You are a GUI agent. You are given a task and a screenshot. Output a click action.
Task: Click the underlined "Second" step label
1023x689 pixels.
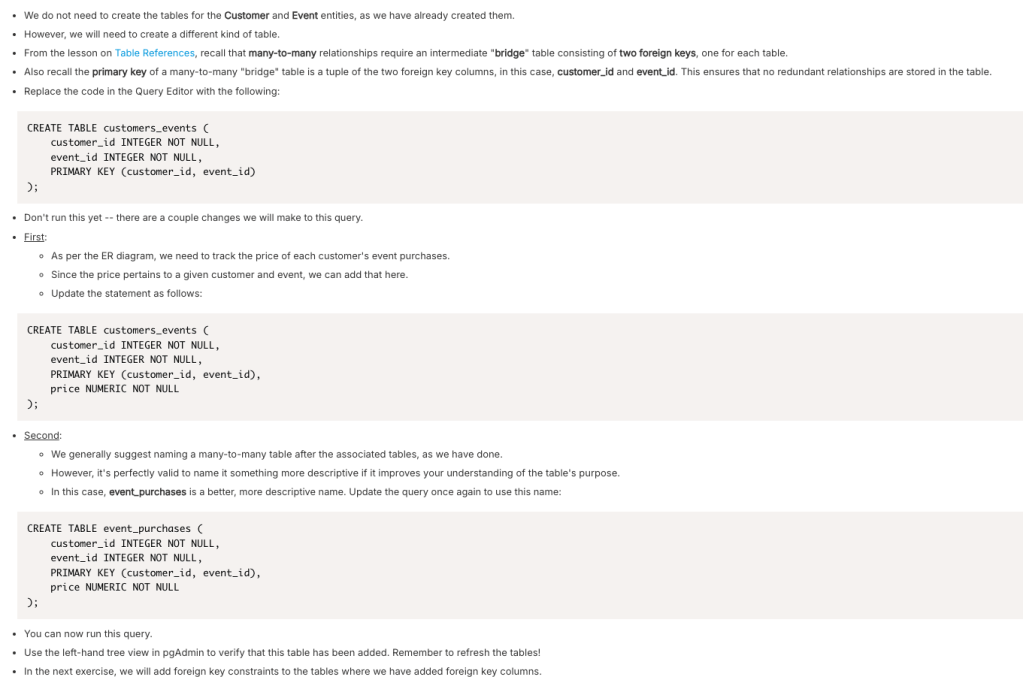click(42, 435)
